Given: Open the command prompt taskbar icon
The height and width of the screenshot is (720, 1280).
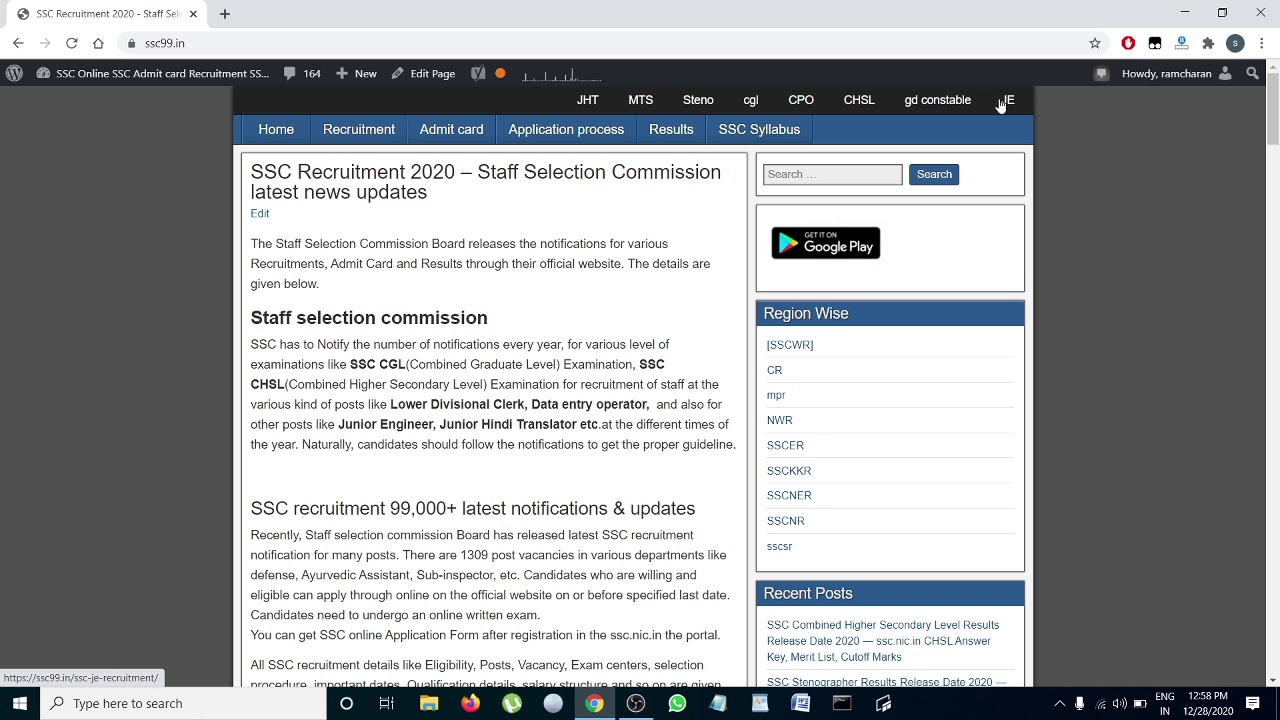Looking at the screenshot, I should (842, 703).
